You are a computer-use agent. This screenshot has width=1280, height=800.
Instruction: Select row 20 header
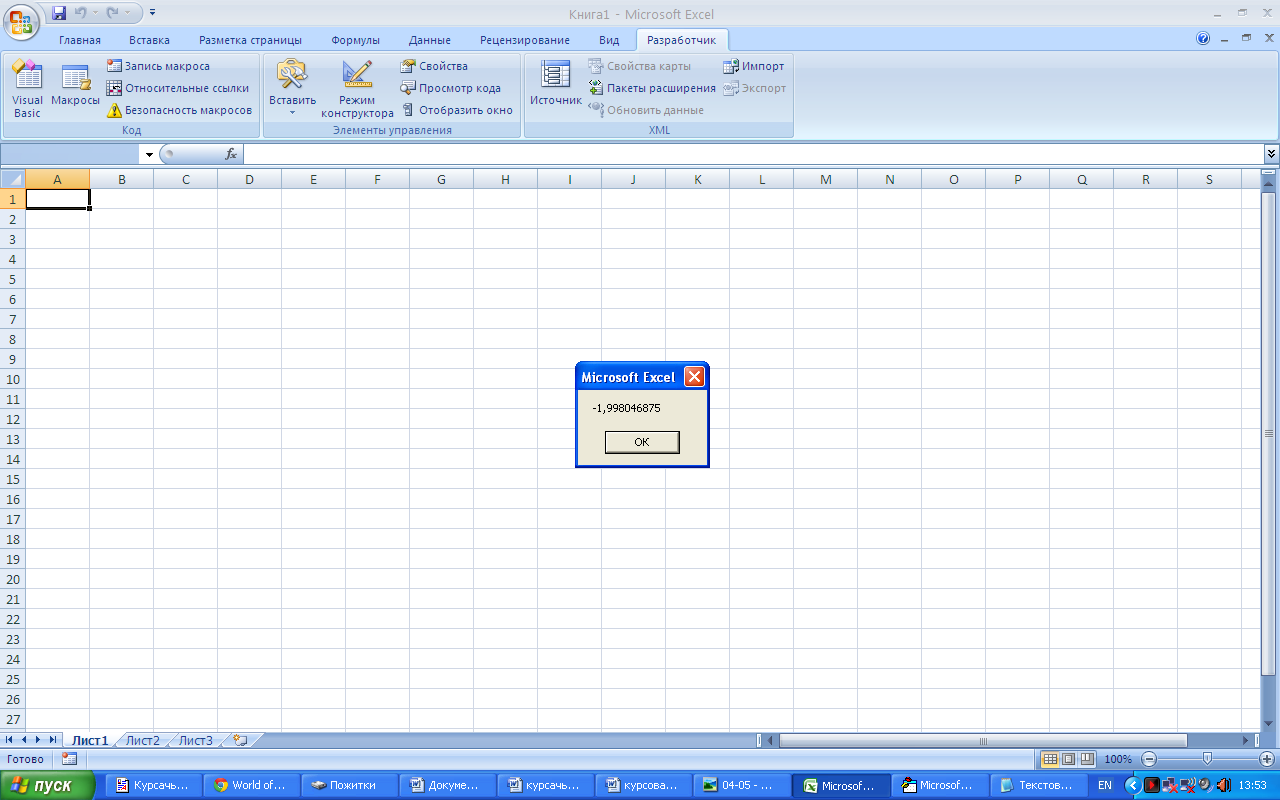(x=12, y=579)
